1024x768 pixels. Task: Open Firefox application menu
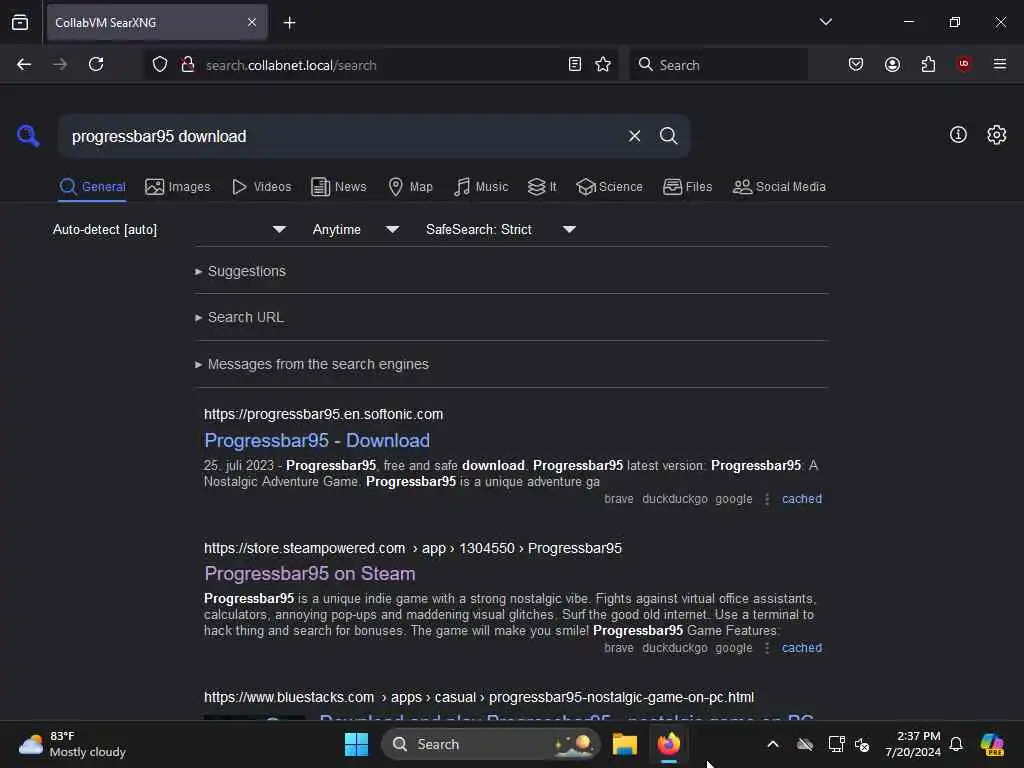pyautogui.click(x=1000, y=64)
